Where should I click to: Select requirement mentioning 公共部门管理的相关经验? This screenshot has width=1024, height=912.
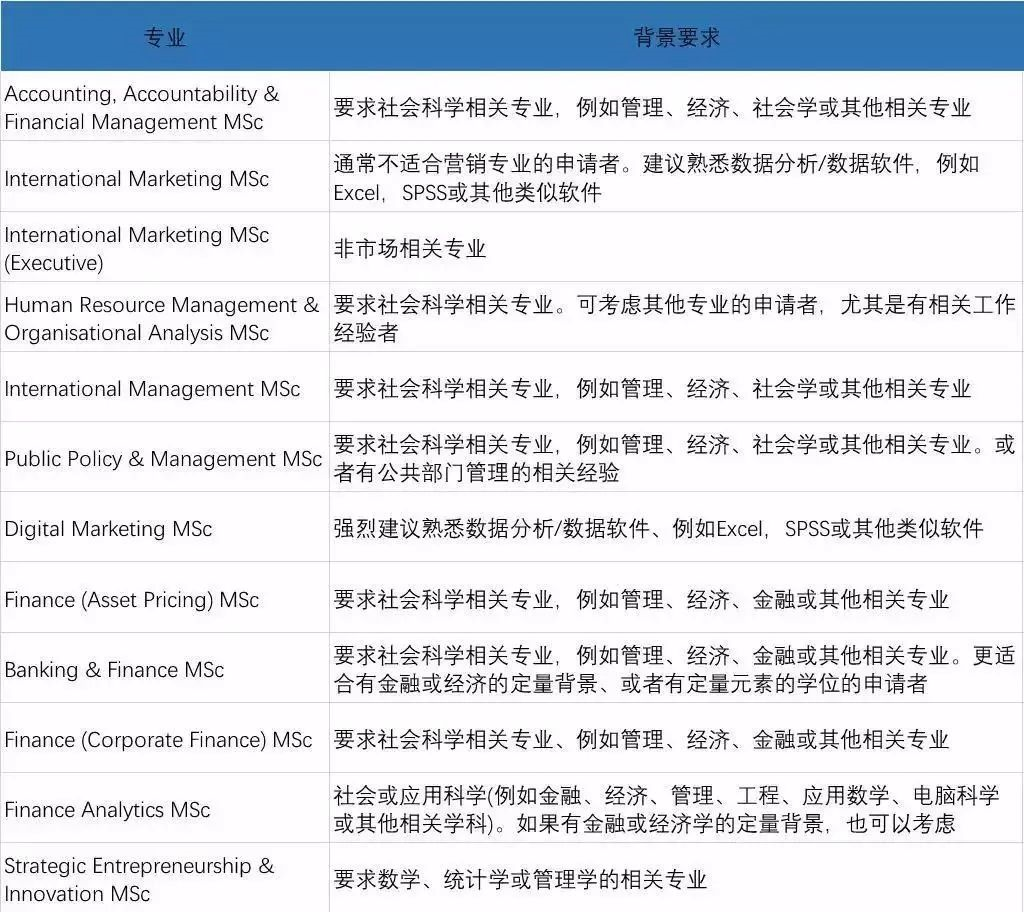pos(674,459)
